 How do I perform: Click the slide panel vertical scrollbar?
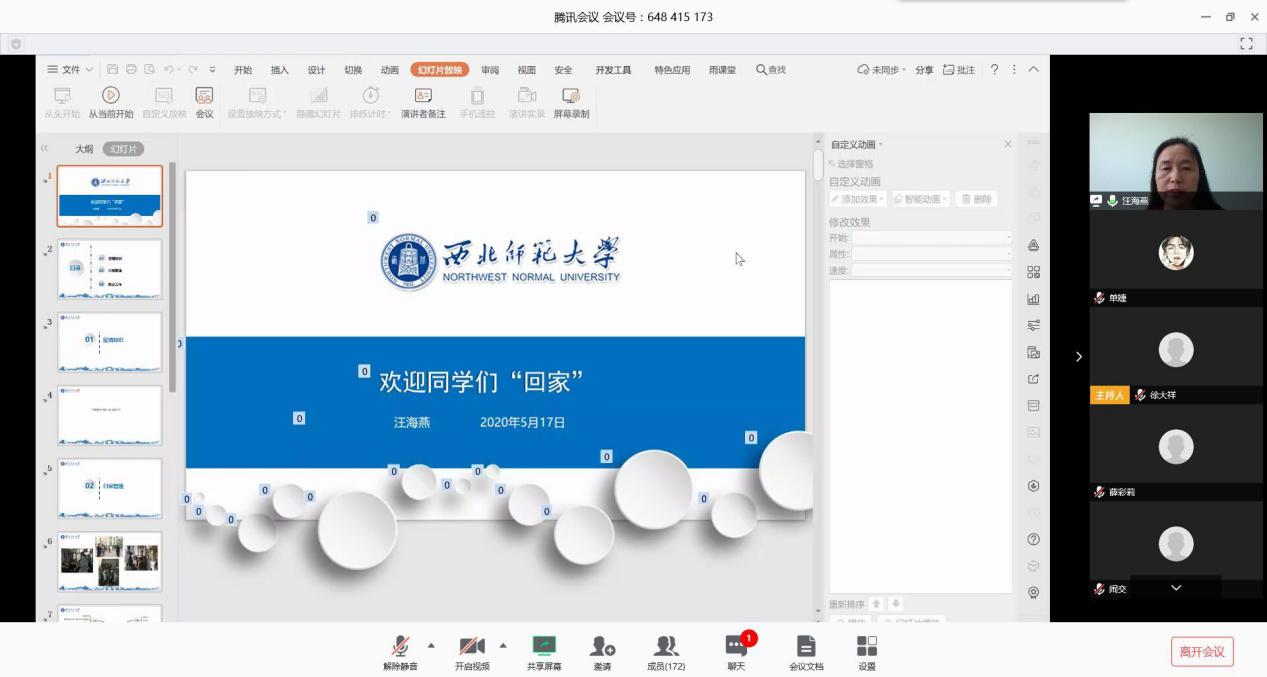(173, 277)
